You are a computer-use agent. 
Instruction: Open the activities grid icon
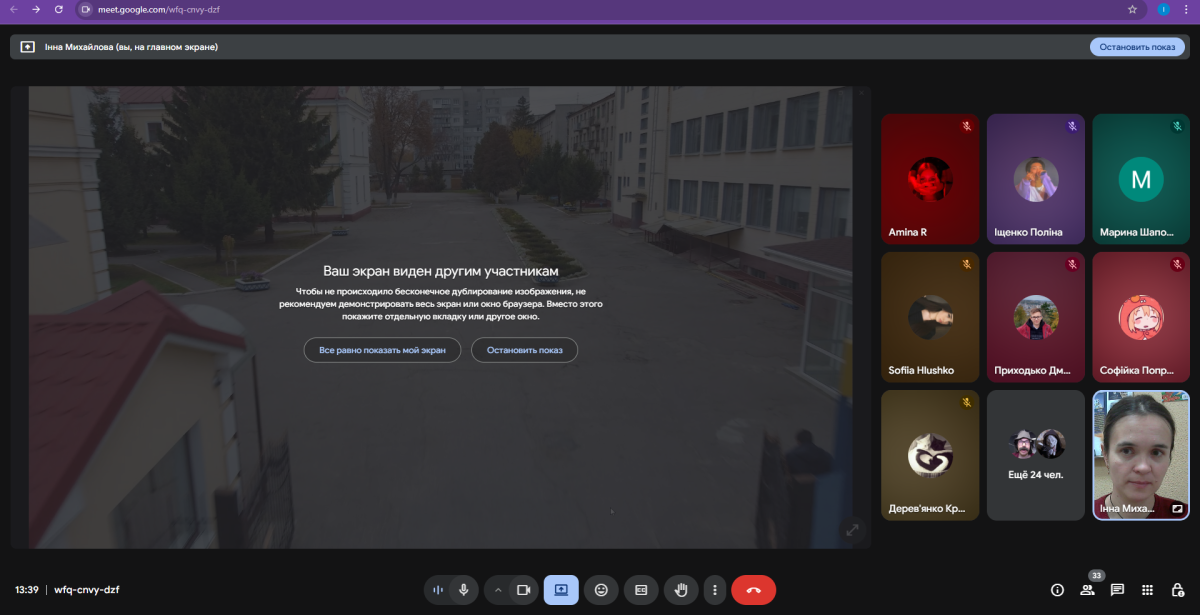pos(1147,590)
